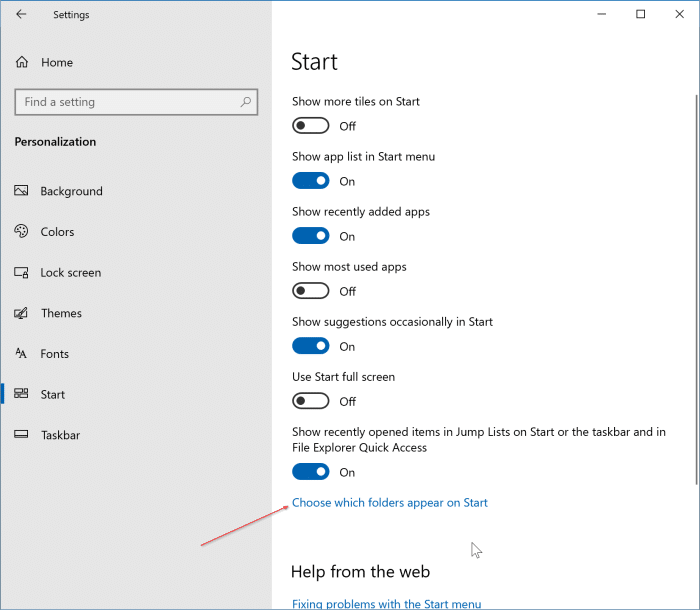Turn off Show app list in Start menu

pos(311,181)
